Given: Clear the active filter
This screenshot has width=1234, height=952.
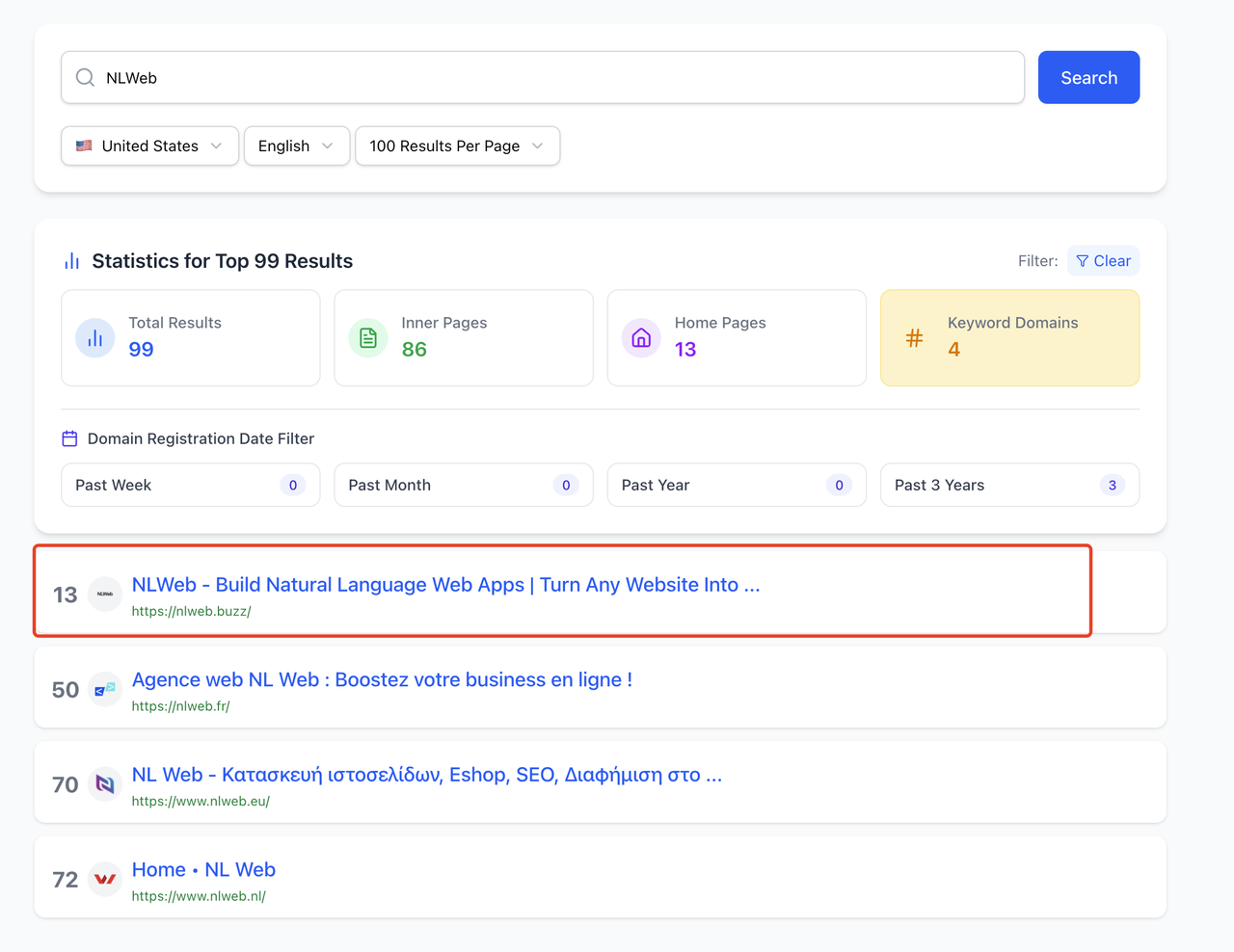Looking at the screenshot, I should coord(1103,261).
